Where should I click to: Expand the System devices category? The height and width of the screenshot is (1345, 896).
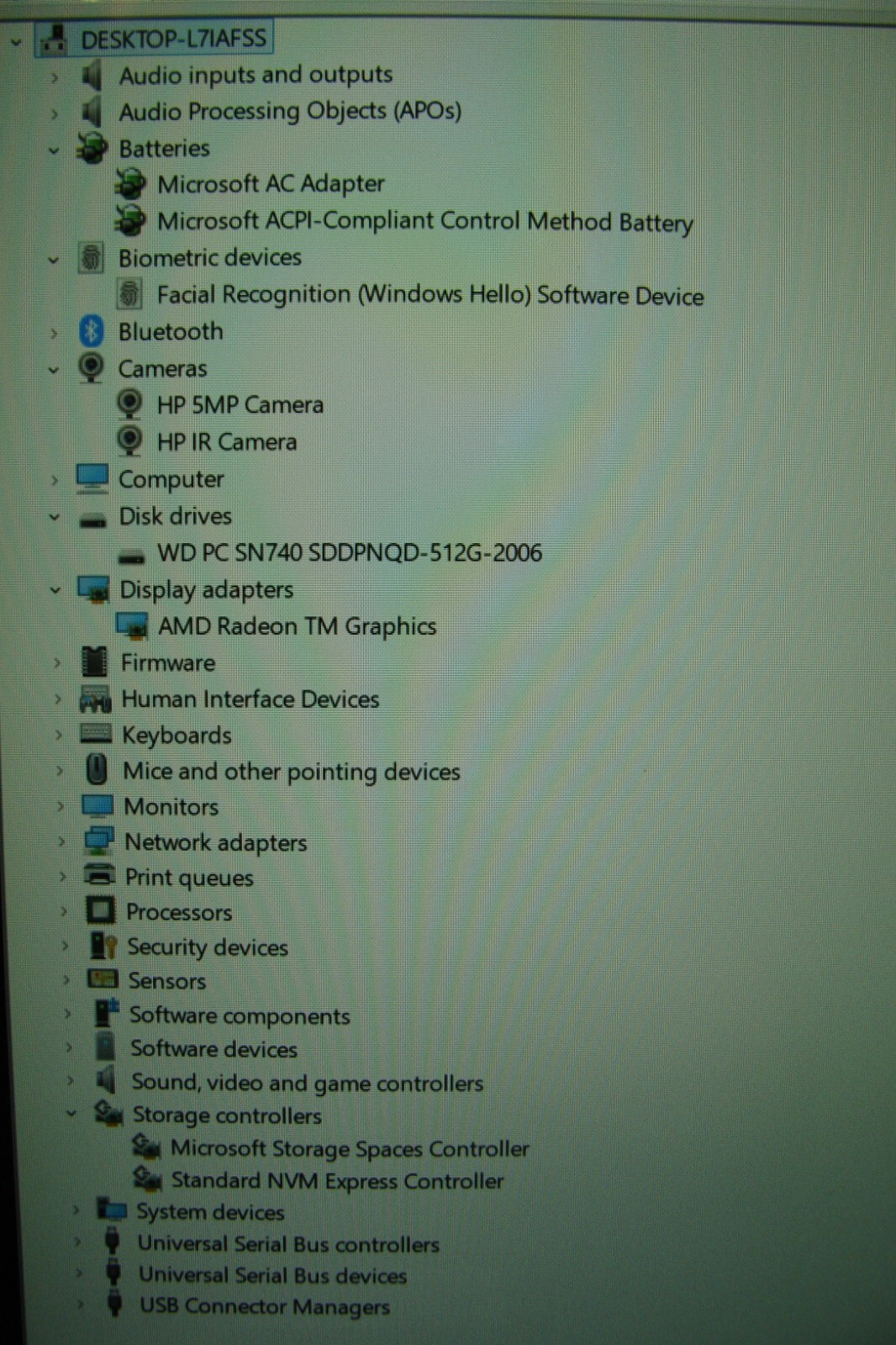point(76,1210)
